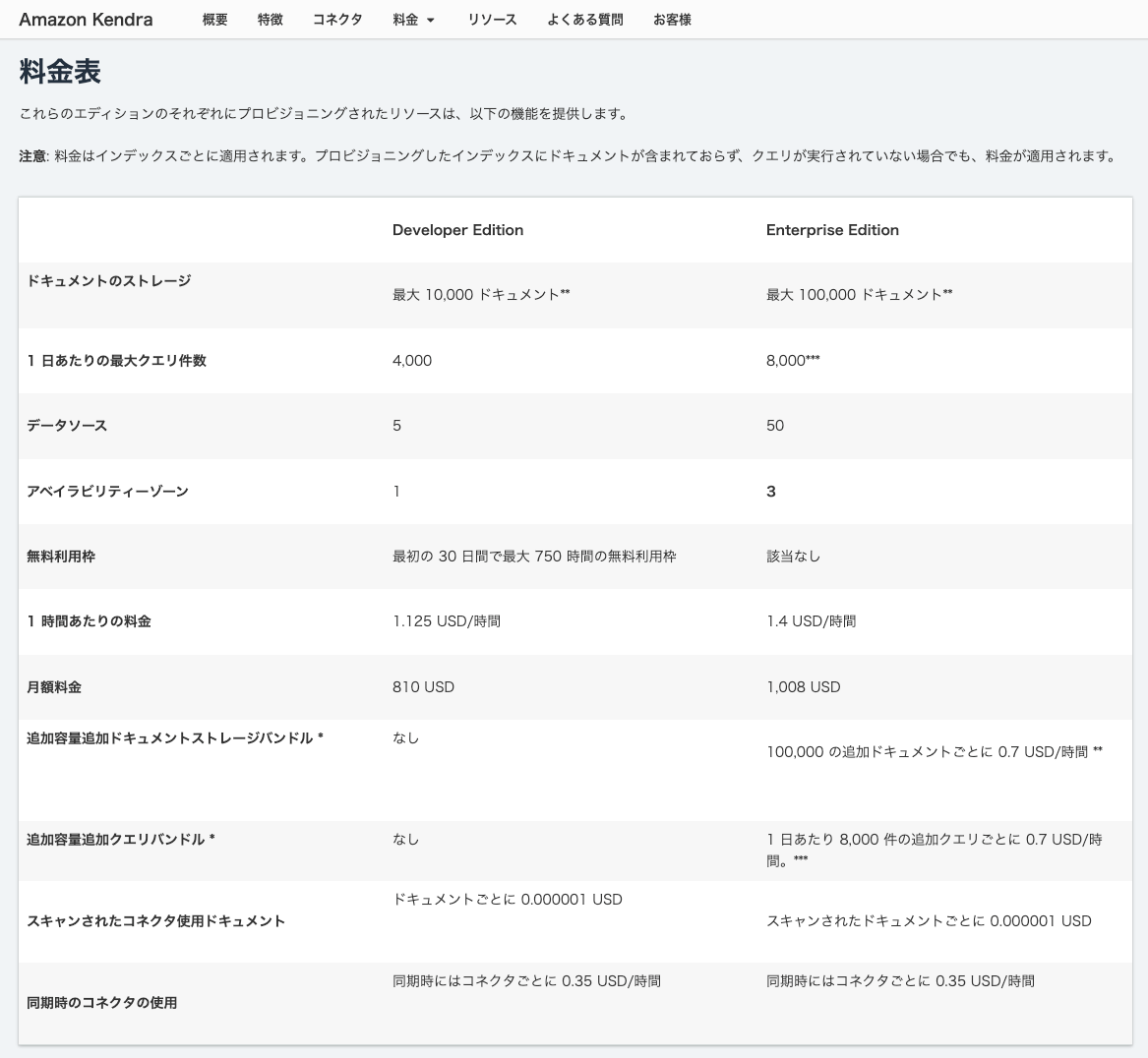Click the 該当なし cell
This screenshot has height=1058, width=1148.
click(x=793, y=557)
